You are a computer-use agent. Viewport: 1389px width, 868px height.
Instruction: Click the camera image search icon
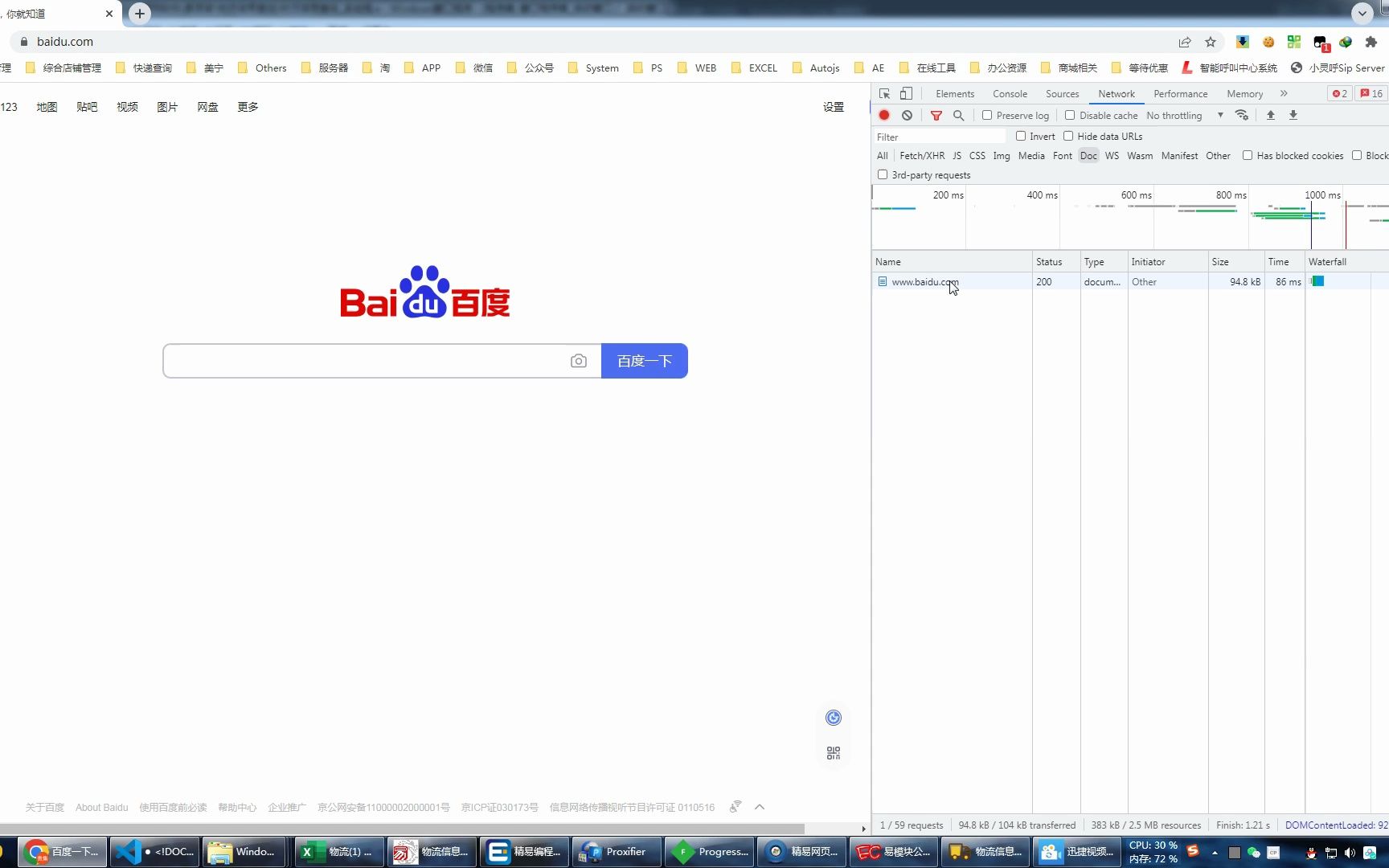coord(579,361)
